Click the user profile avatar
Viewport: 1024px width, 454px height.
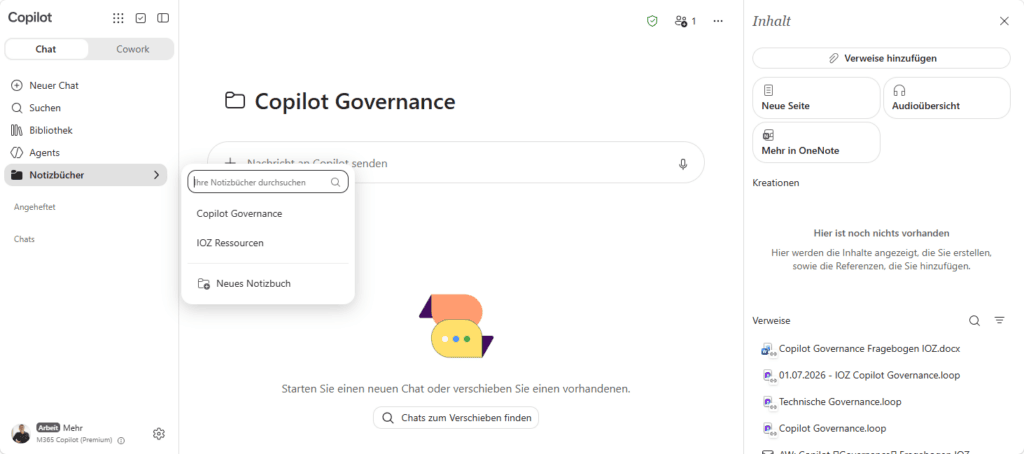pos(21,434)
